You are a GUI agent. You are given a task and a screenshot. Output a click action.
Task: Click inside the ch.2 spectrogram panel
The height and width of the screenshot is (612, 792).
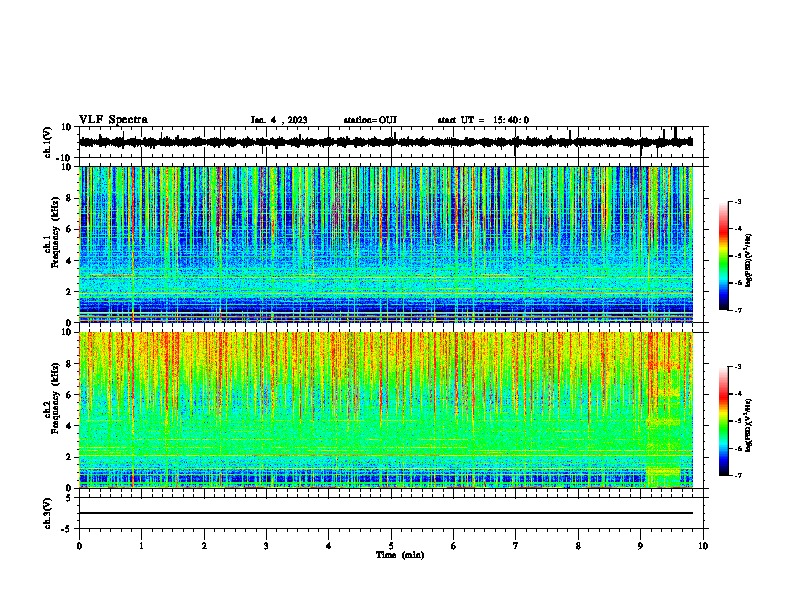[385, 410]
